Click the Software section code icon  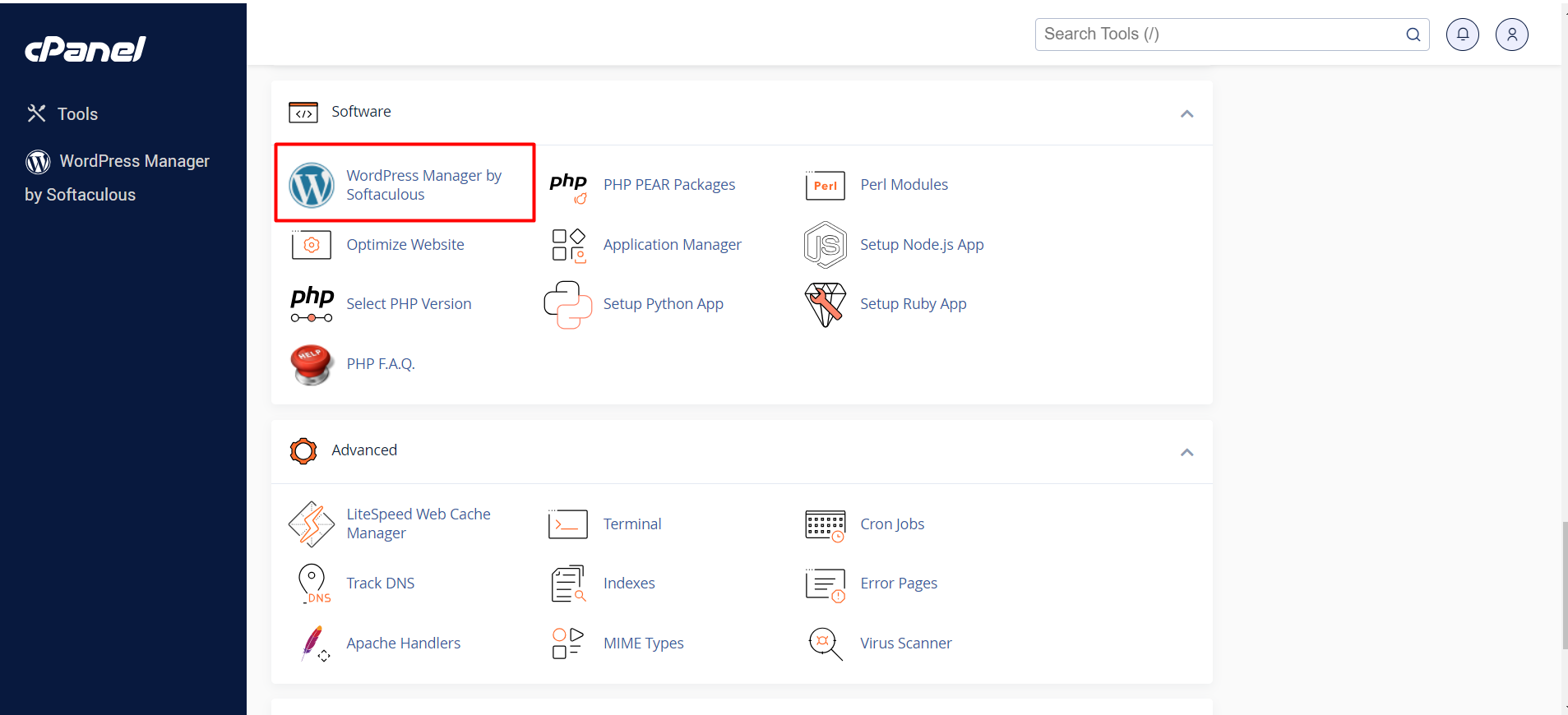pos(303,113)
